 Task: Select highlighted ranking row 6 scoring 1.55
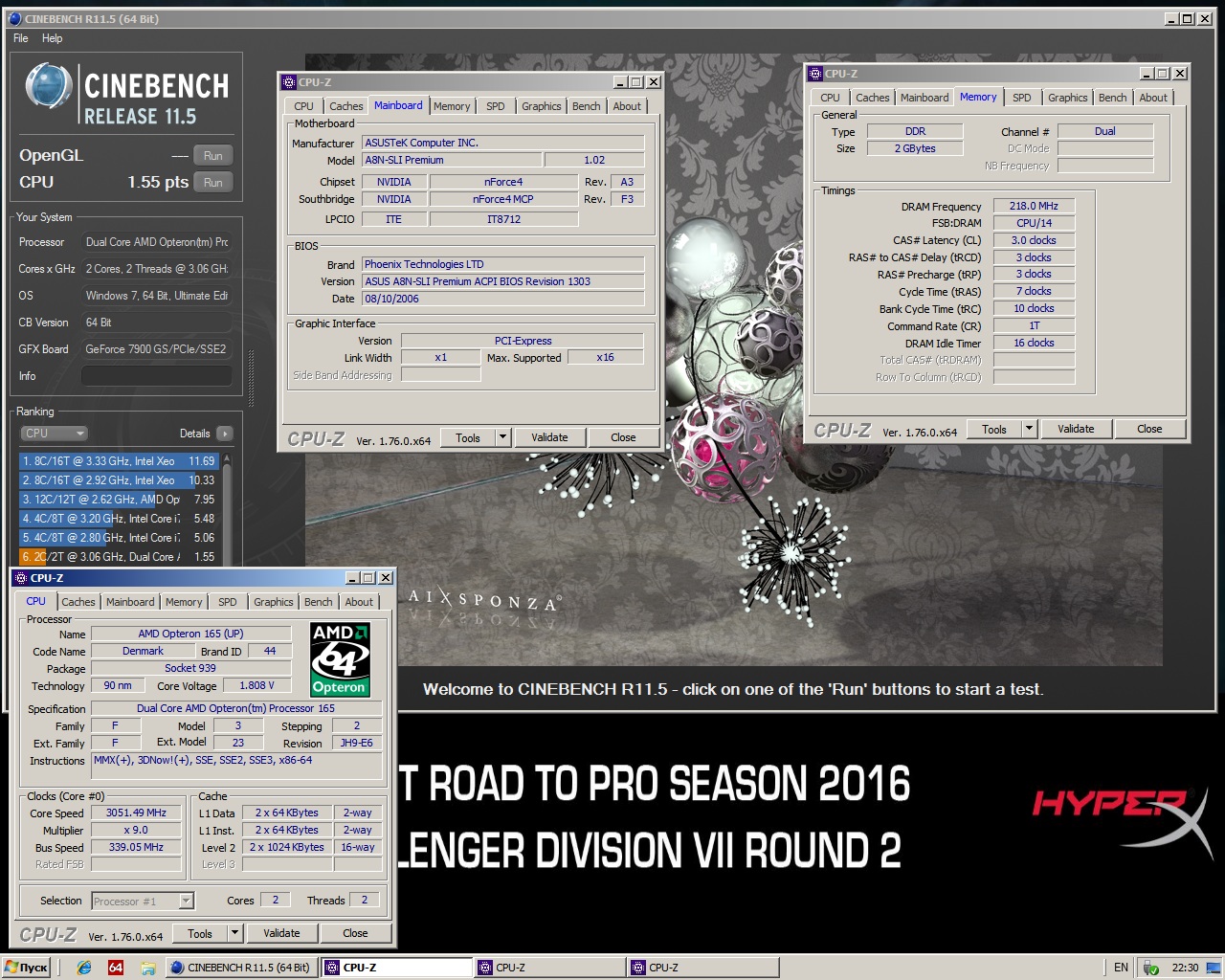pos(120,557)
